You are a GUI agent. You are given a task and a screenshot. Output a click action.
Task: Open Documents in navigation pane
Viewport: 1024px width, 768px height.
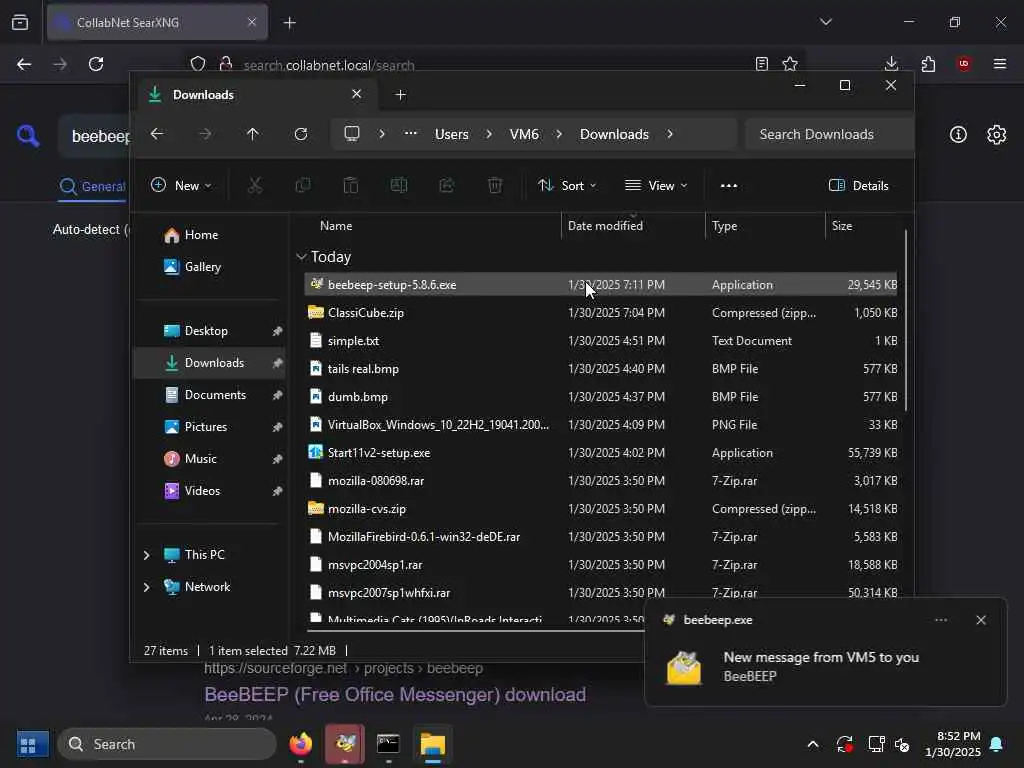[215, 395]
